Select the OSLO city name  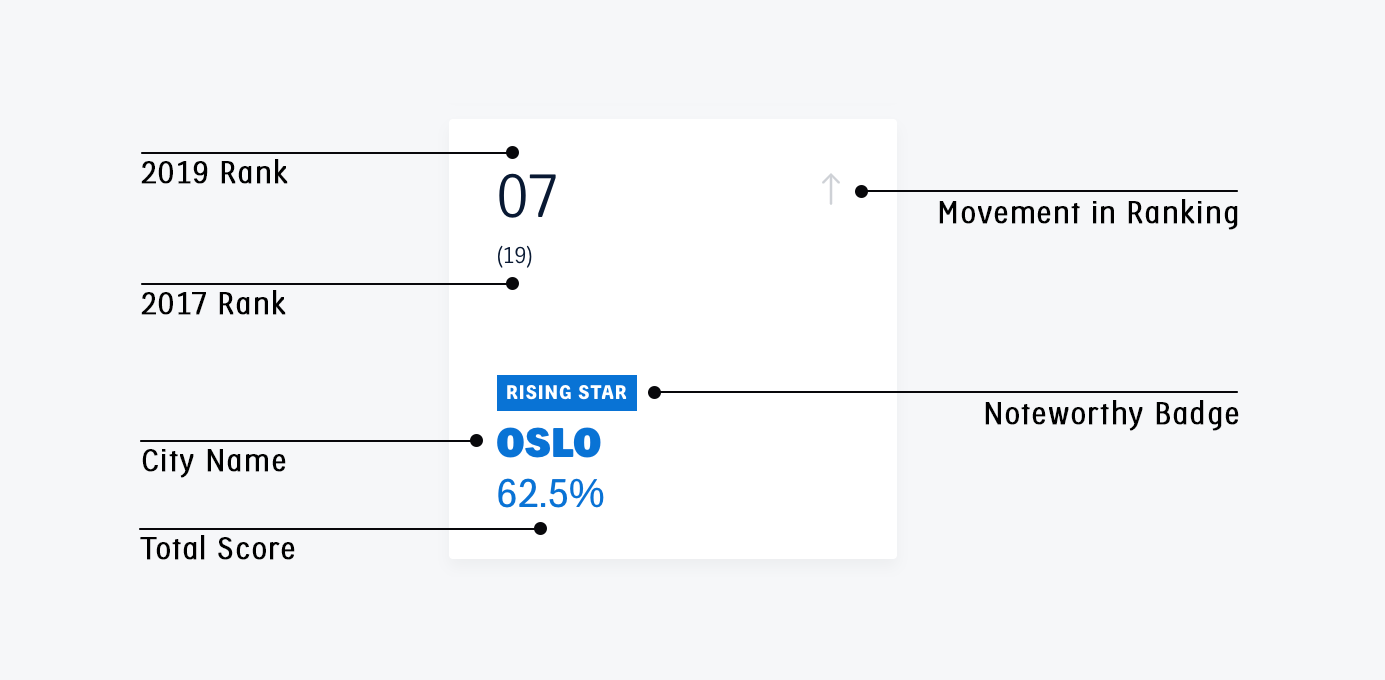tap(549, 443)
